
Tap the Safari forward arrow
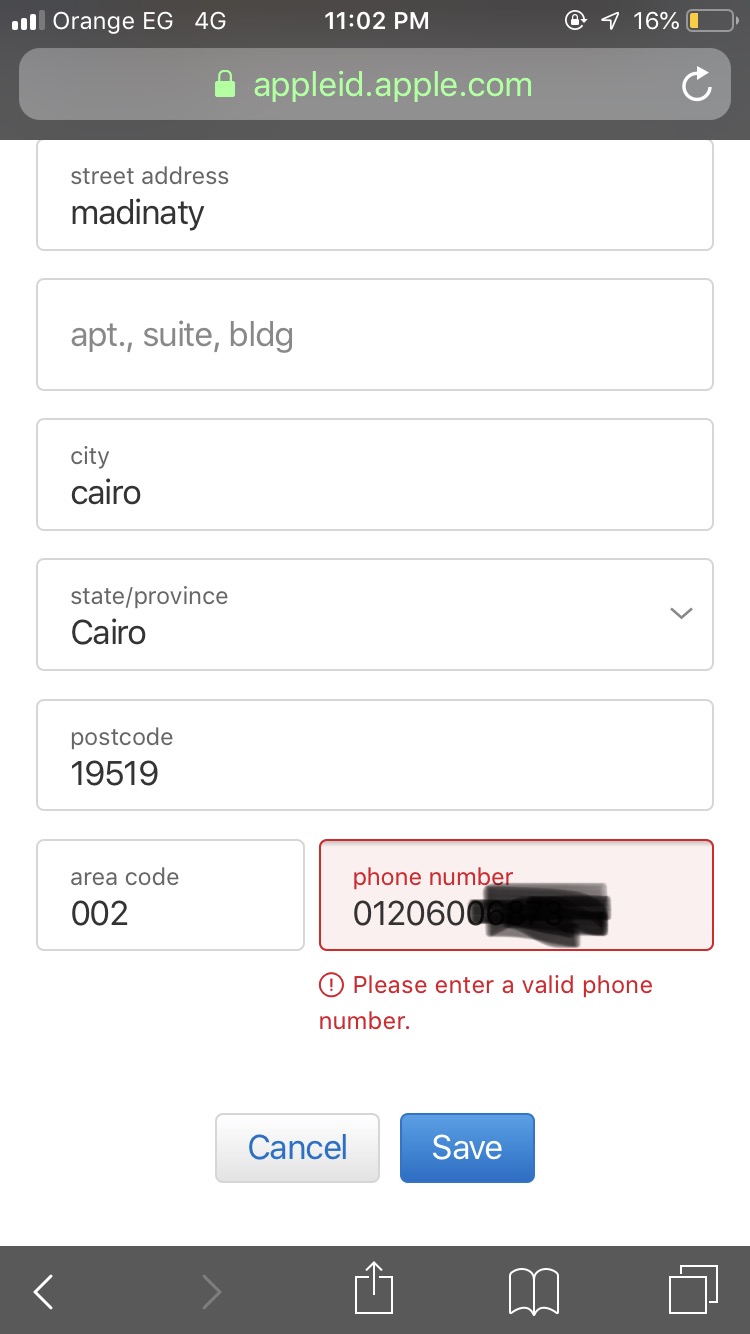(x=211, y=1291)
